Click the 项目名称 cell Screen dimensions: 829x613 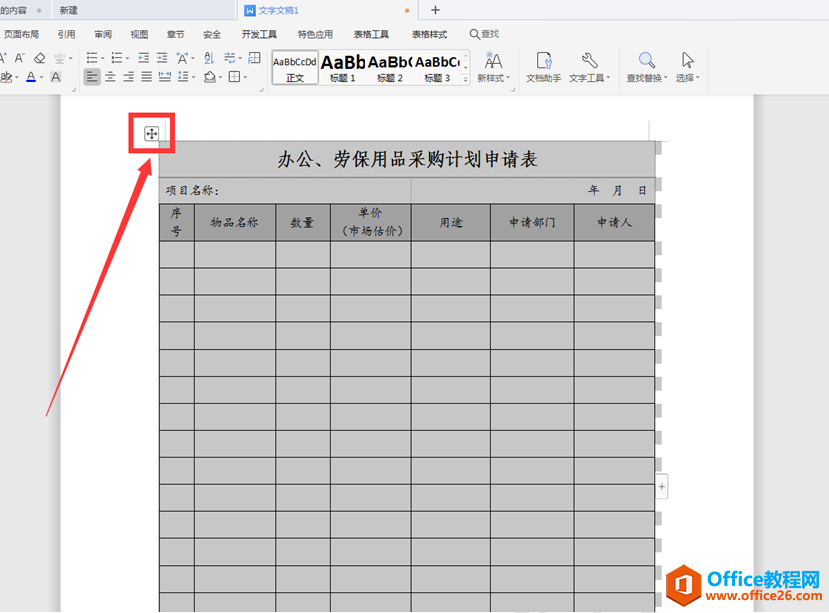[285, 190]
